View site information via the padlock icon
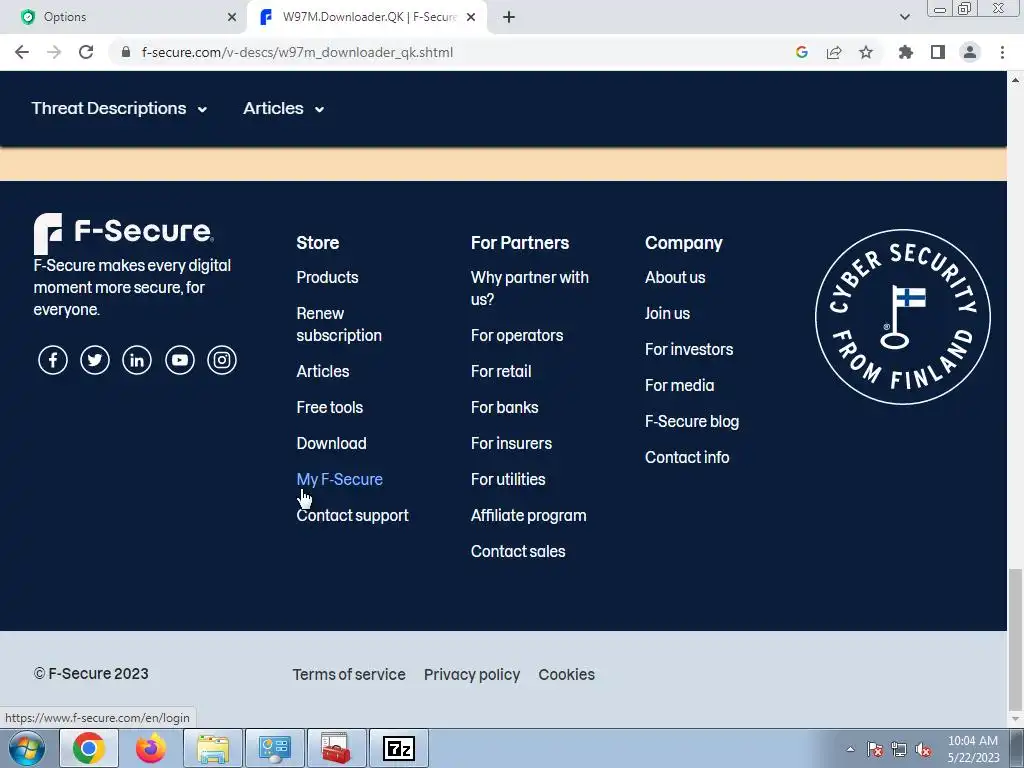 pos(126,52)
